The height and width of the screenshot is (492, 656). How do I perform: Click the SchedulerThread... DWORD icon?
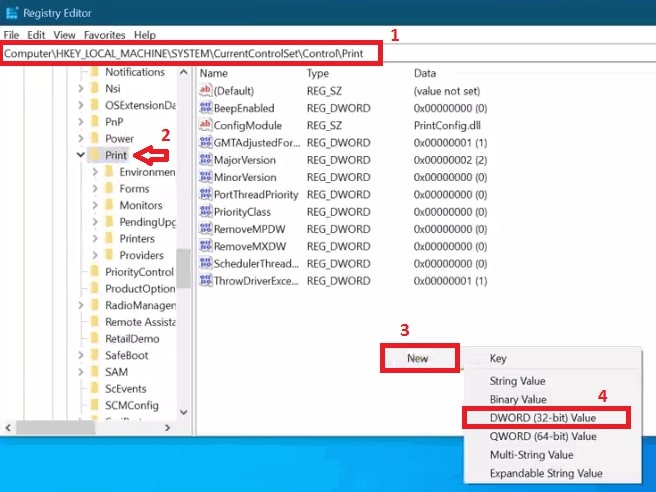tap(205, 264)
